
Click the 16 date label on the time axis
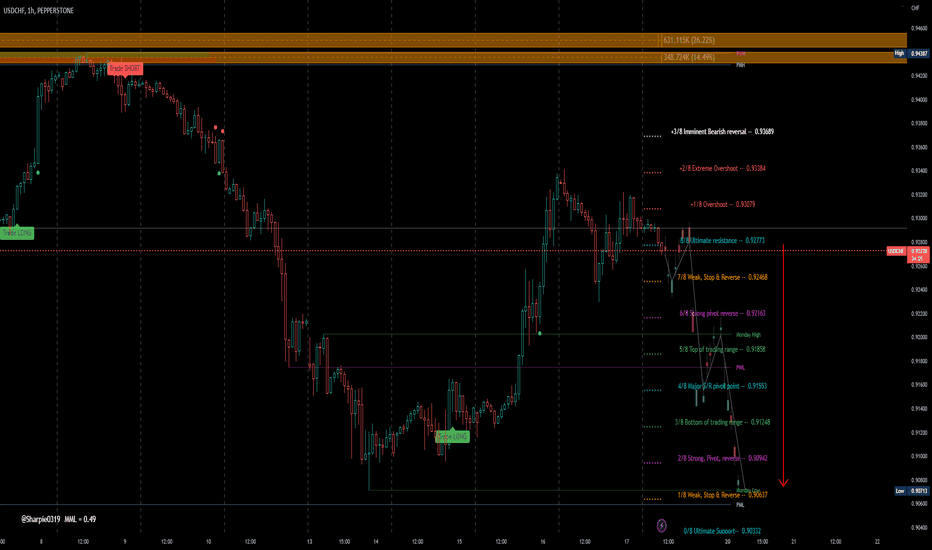point(543,542)
